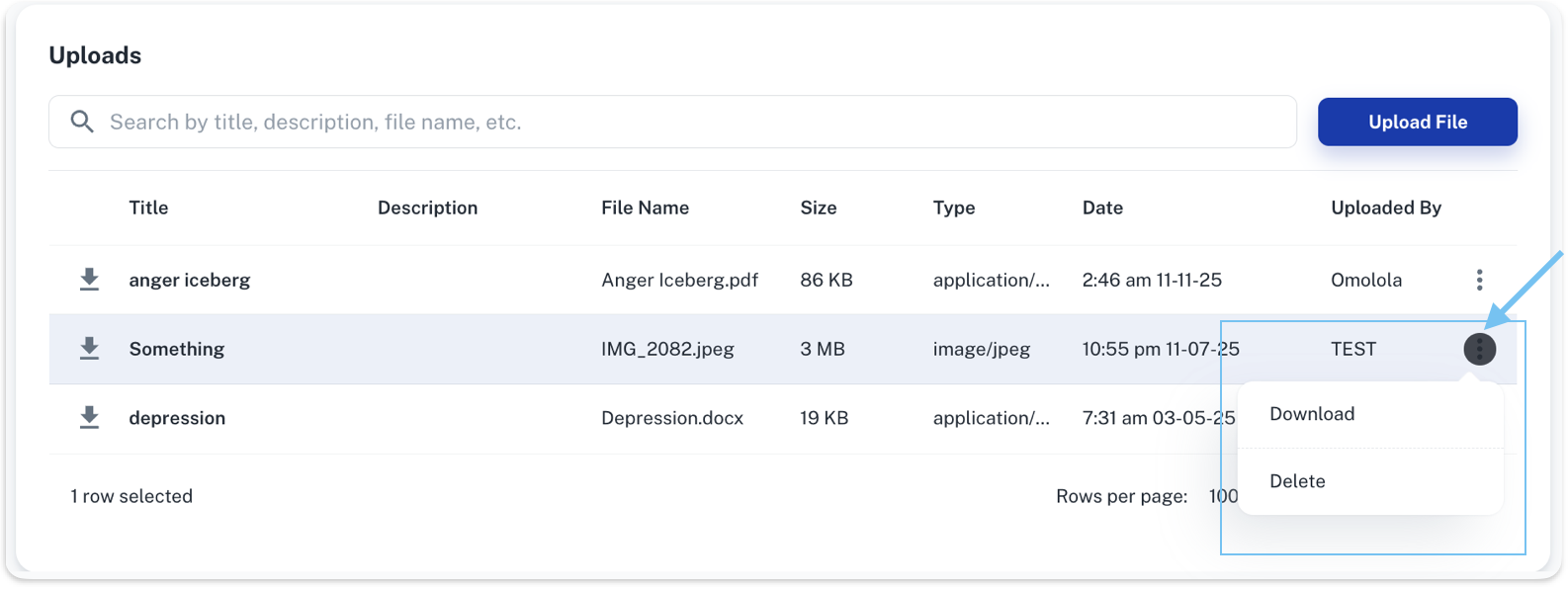Sort by the Uploaded By column header

click(x=1385, y=208)
